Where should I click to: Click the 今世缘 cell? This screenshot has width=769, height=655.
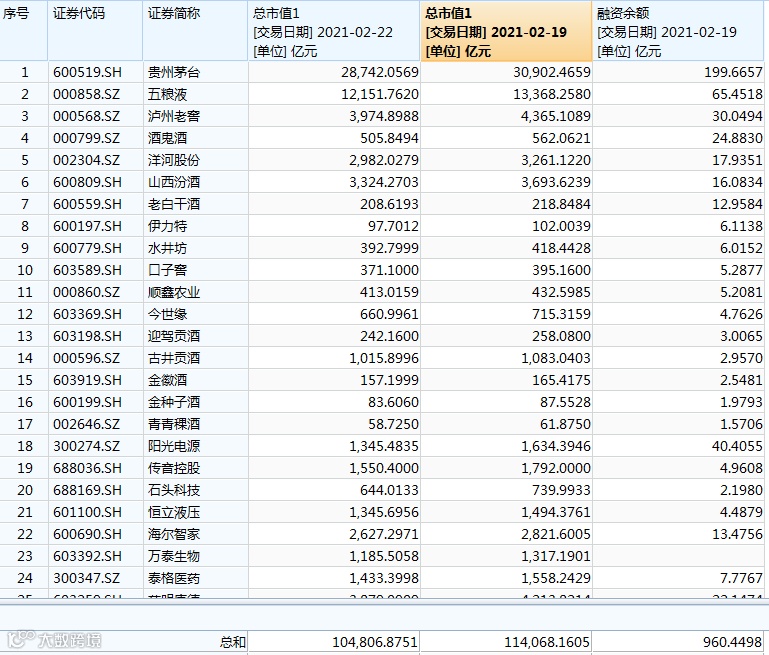pyautogui.click(x=168, y=314)
